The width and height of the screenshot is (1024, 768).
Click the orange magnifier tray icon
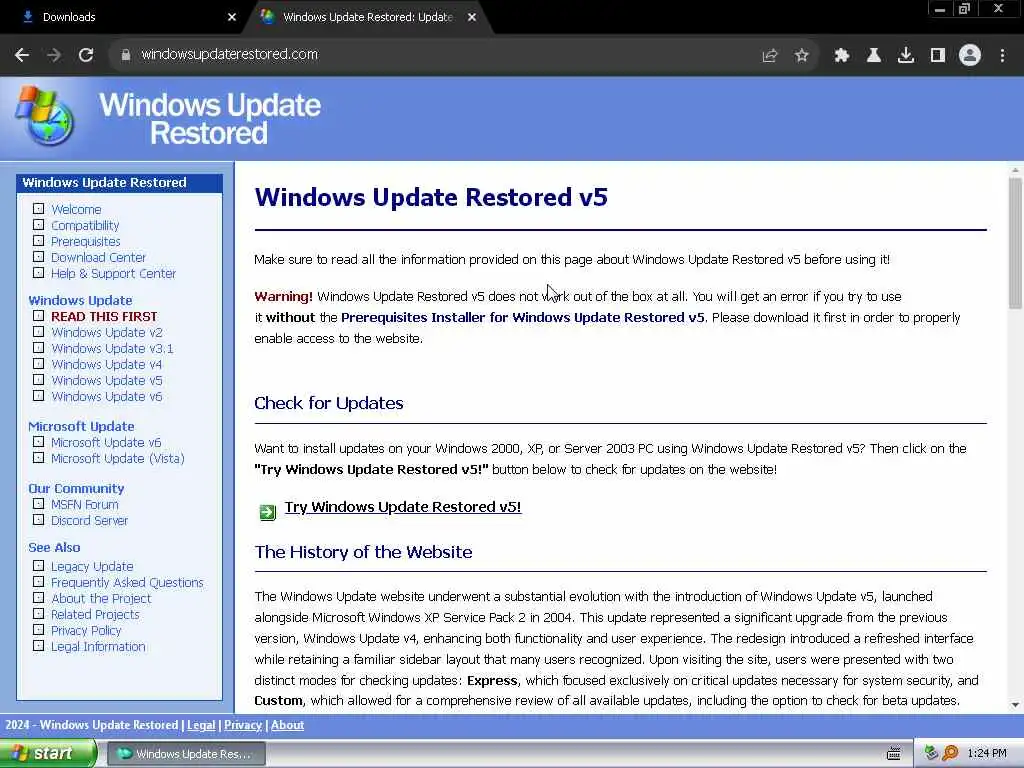pos(950,753)
